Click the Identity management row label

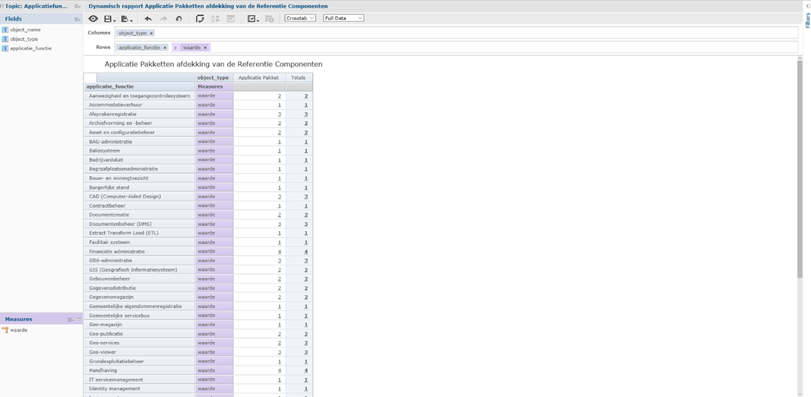click(x=114, y=389)
